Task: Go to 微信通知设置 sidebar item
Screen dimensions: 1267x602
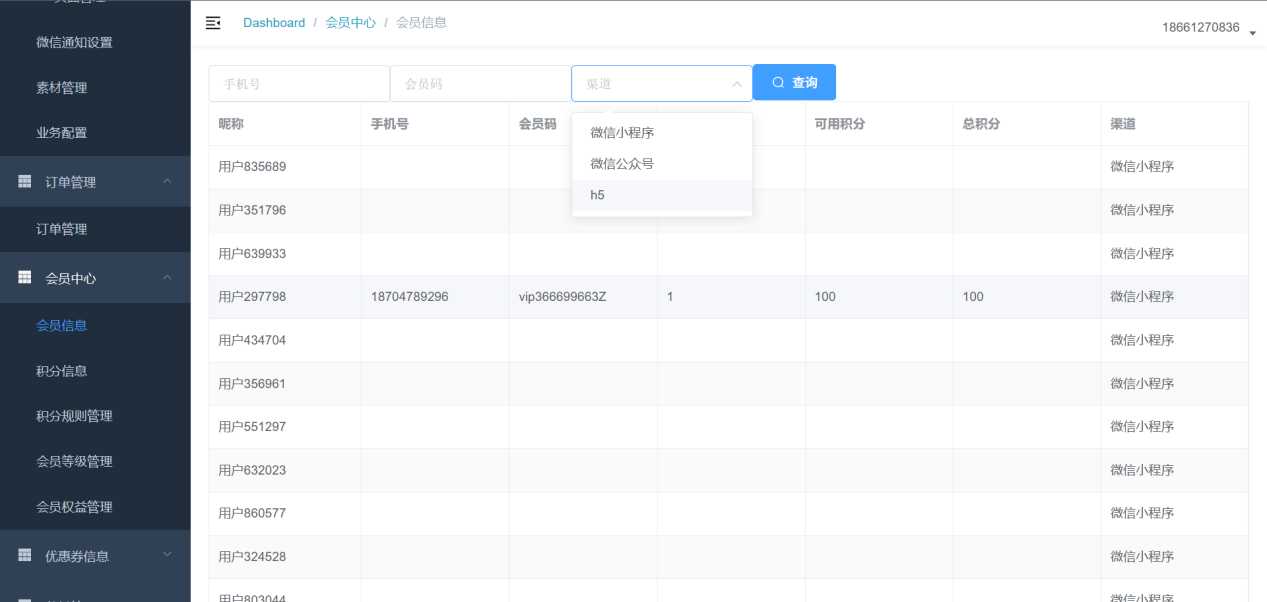Action: point(74,42)
